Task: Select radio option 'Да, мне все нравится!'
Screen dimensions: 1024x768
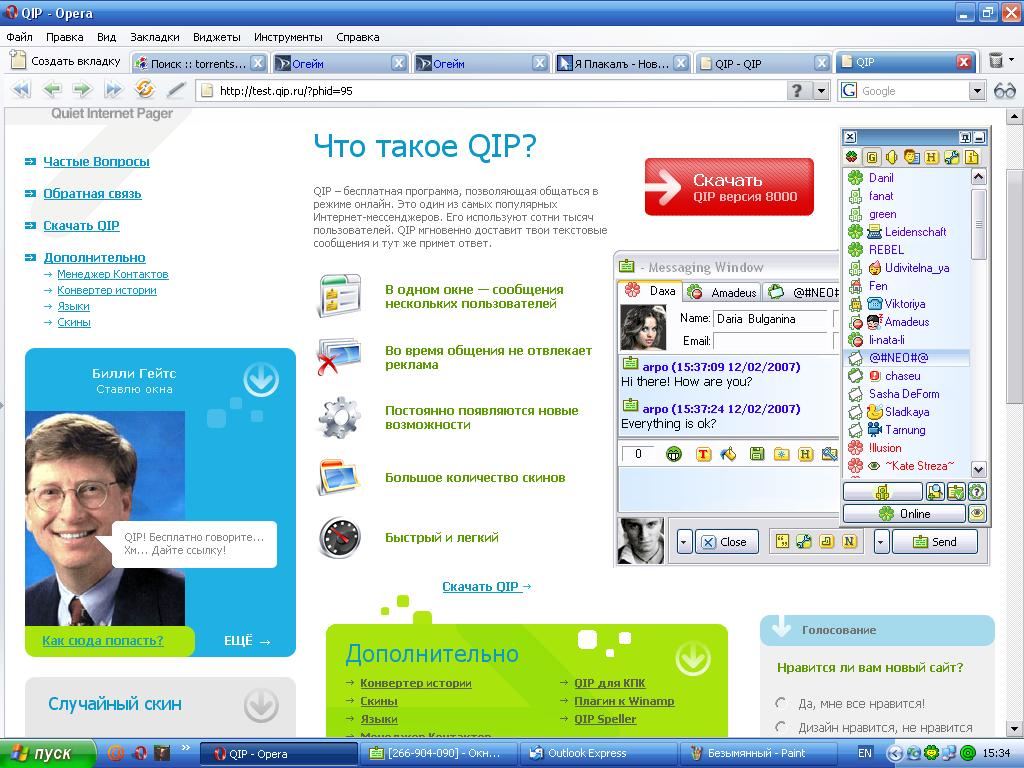Action: [x=780, y=703]
